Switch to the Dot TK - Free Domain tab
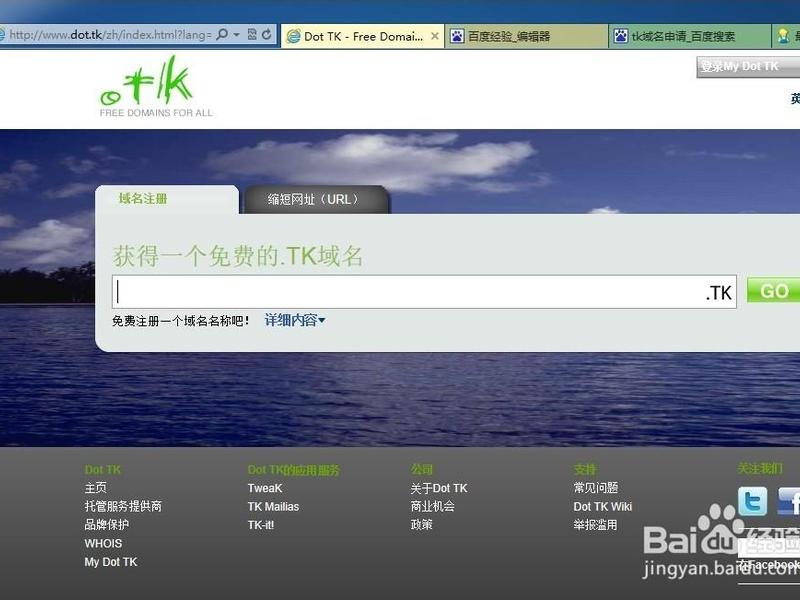This screenshot has height=600, width=800. point(362,36)
